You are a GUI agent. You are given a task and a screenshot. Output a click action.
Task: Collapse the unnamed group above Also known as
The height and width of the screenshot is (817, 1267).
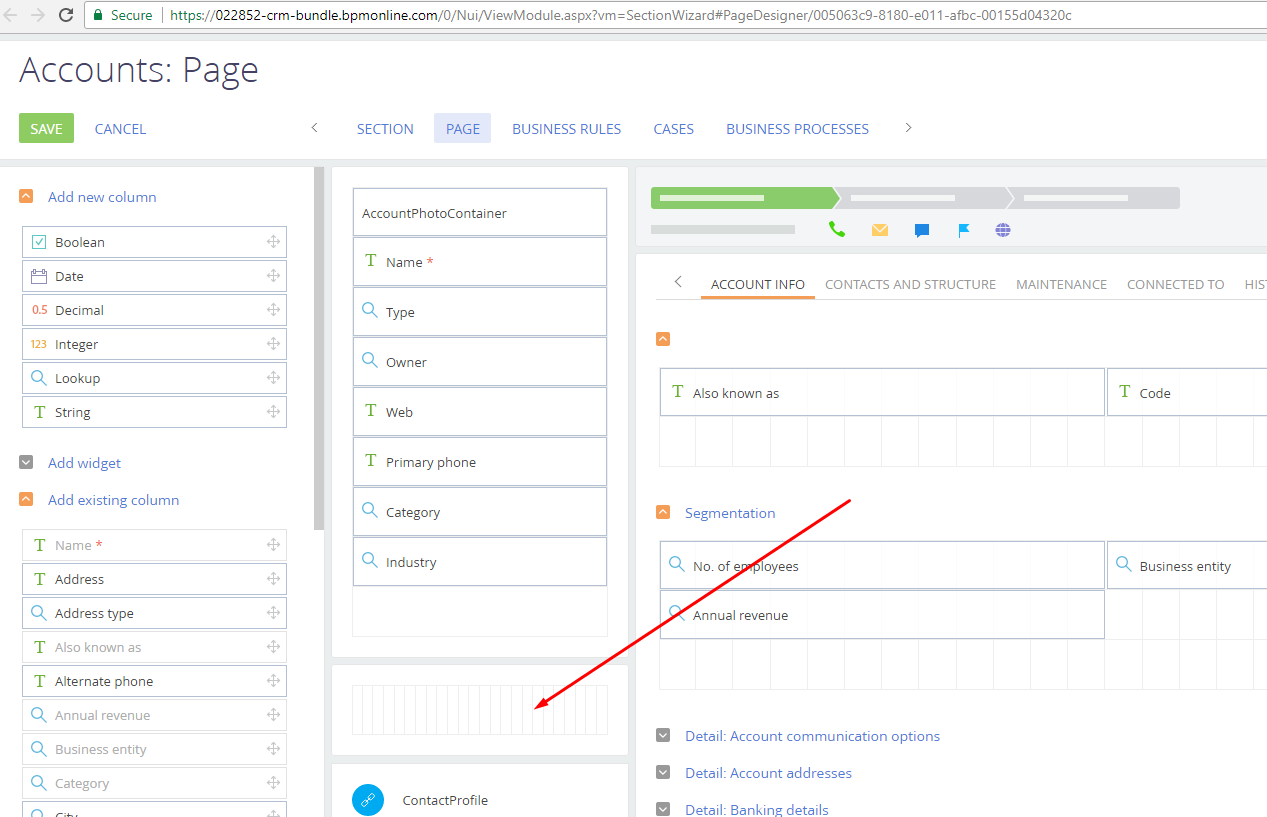(x=662, y=339)
